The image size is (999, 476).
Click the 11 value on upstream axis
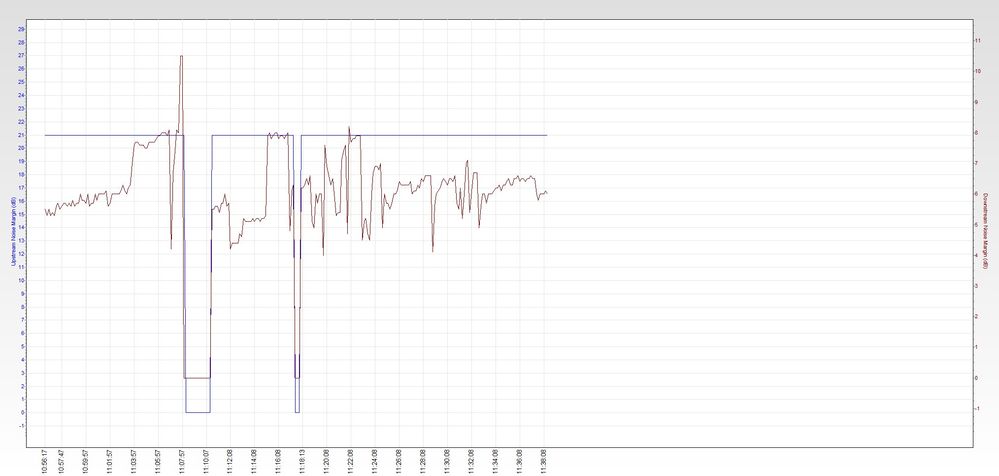click(22, 267)
